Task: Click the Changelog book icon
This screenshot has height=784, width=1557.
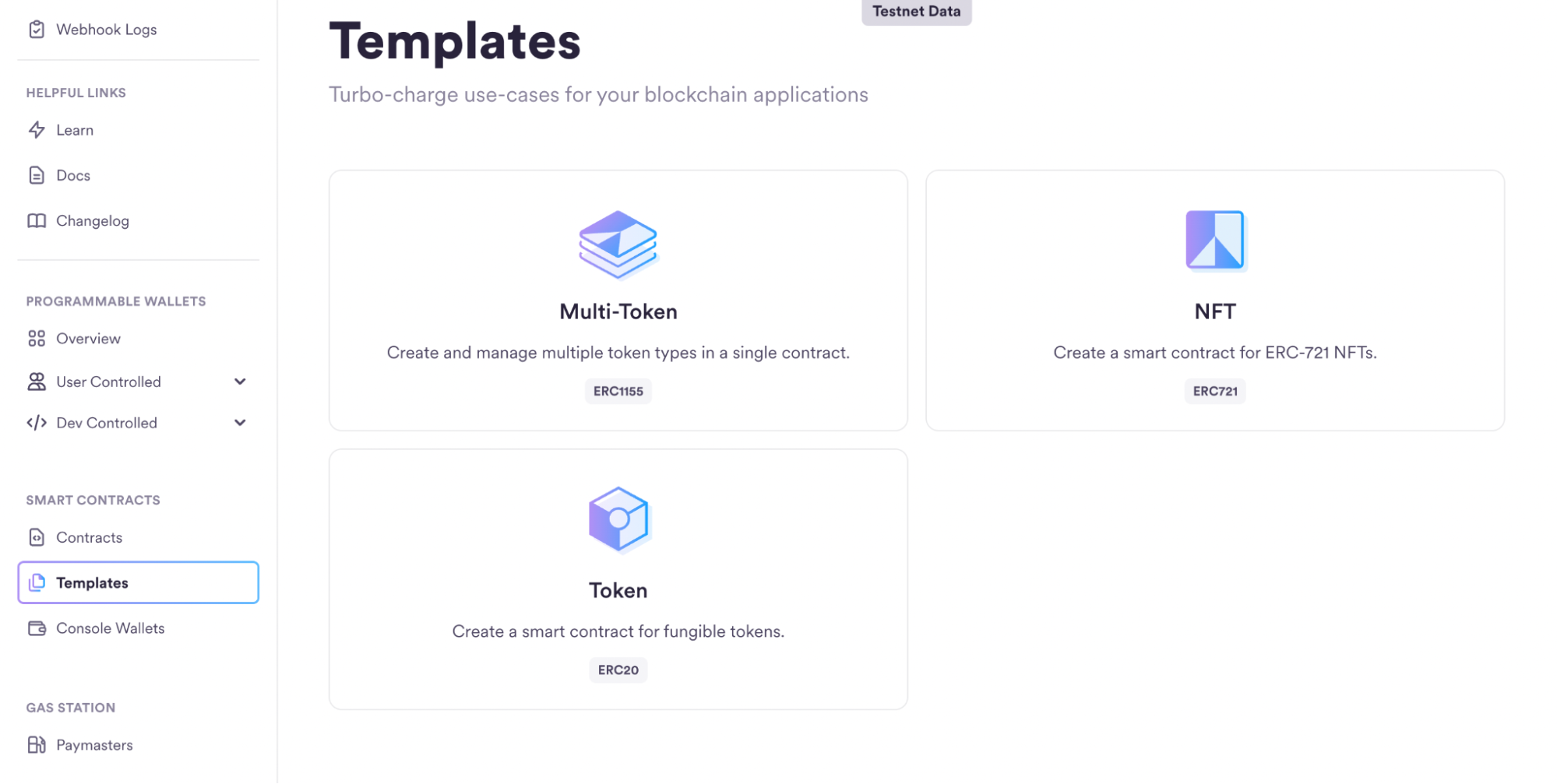Action: tap(37, 221)
